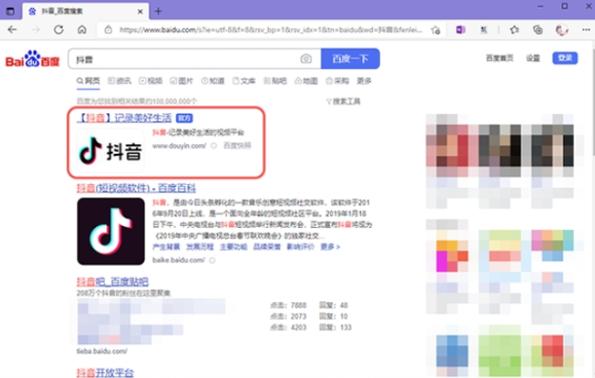The height and width of the screenshot is (378, 595).
Task: Open the tab actions menu icon
Action: coord(10,11)
